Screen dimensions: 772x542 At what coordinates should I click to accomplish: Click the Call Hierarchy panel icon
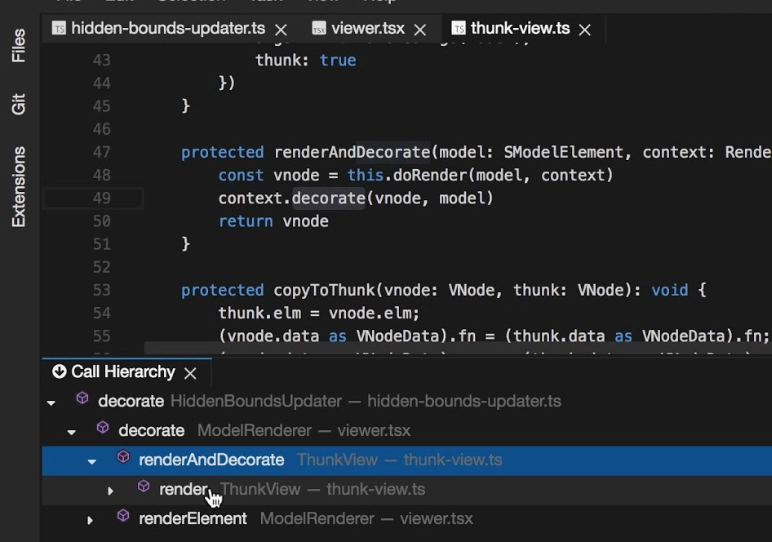pos(59,372)
